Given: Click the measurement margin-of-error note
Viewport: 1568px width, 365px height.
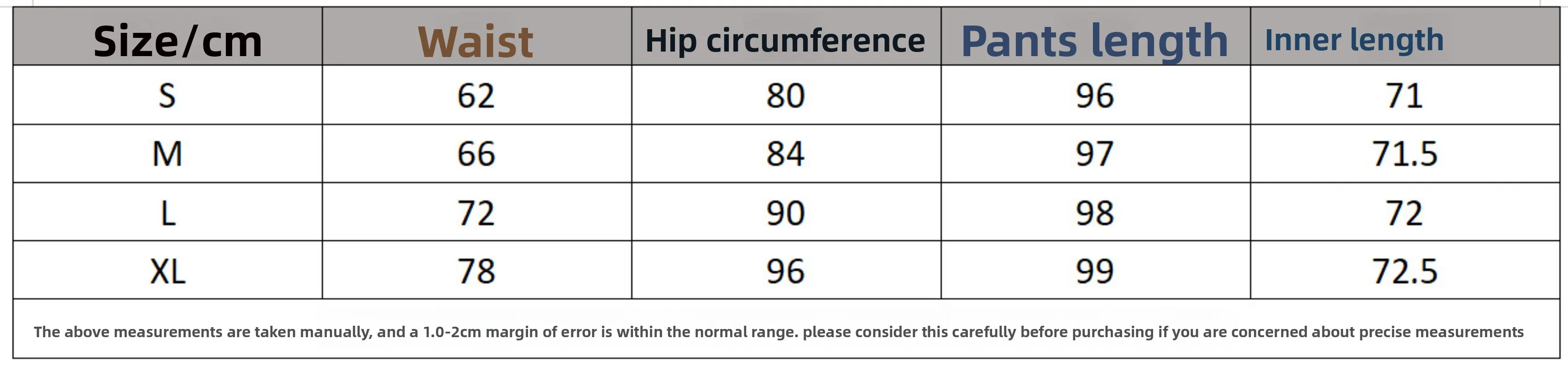Looking at the screenshot, I should tap(779, 332).
